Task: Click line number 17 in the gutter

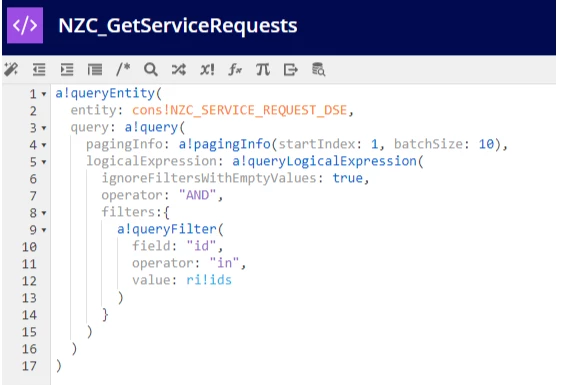Action: point(29,366)
